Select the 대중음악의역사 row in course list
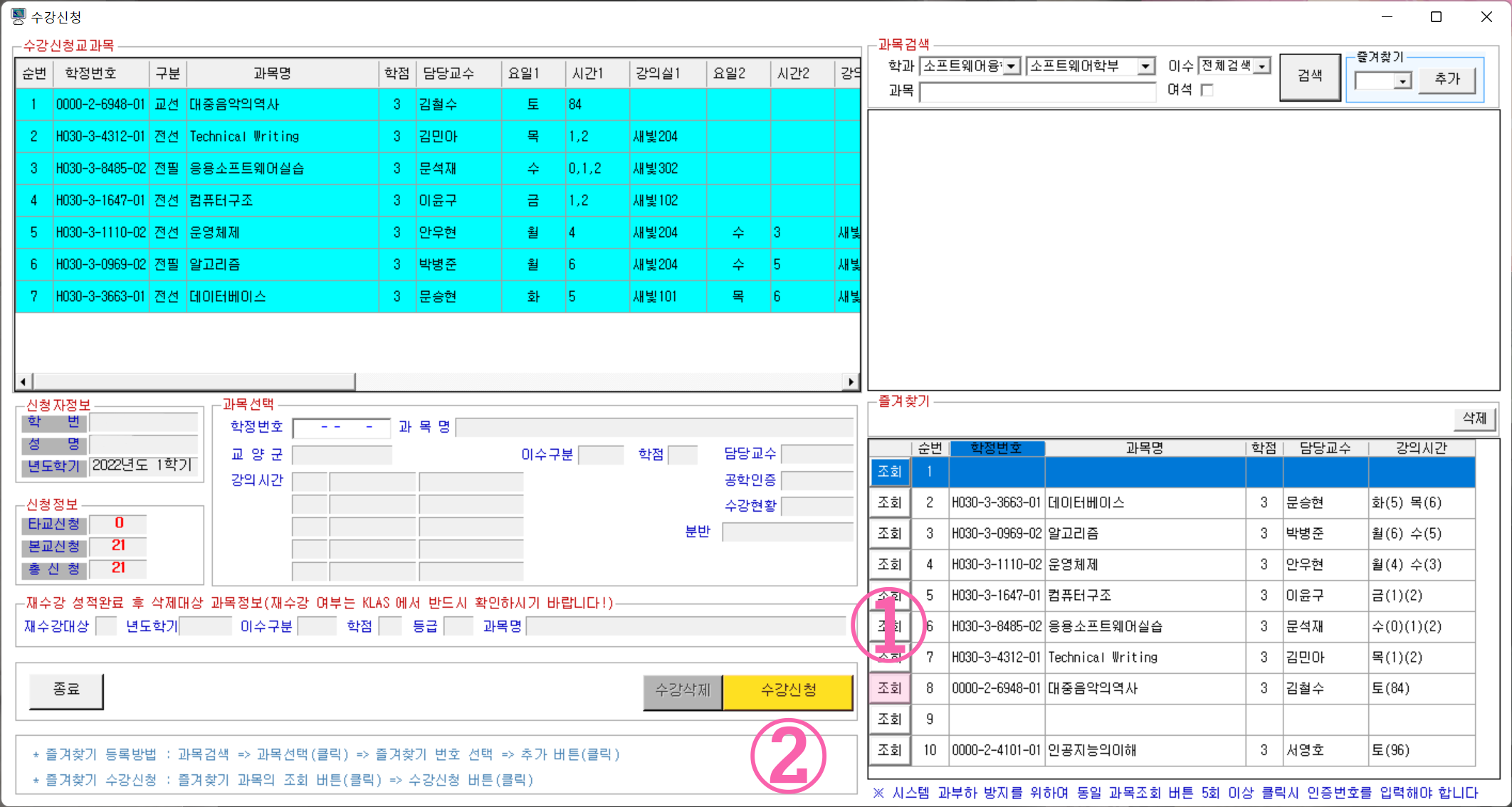Screen dimensions: 1512x807 438,105
